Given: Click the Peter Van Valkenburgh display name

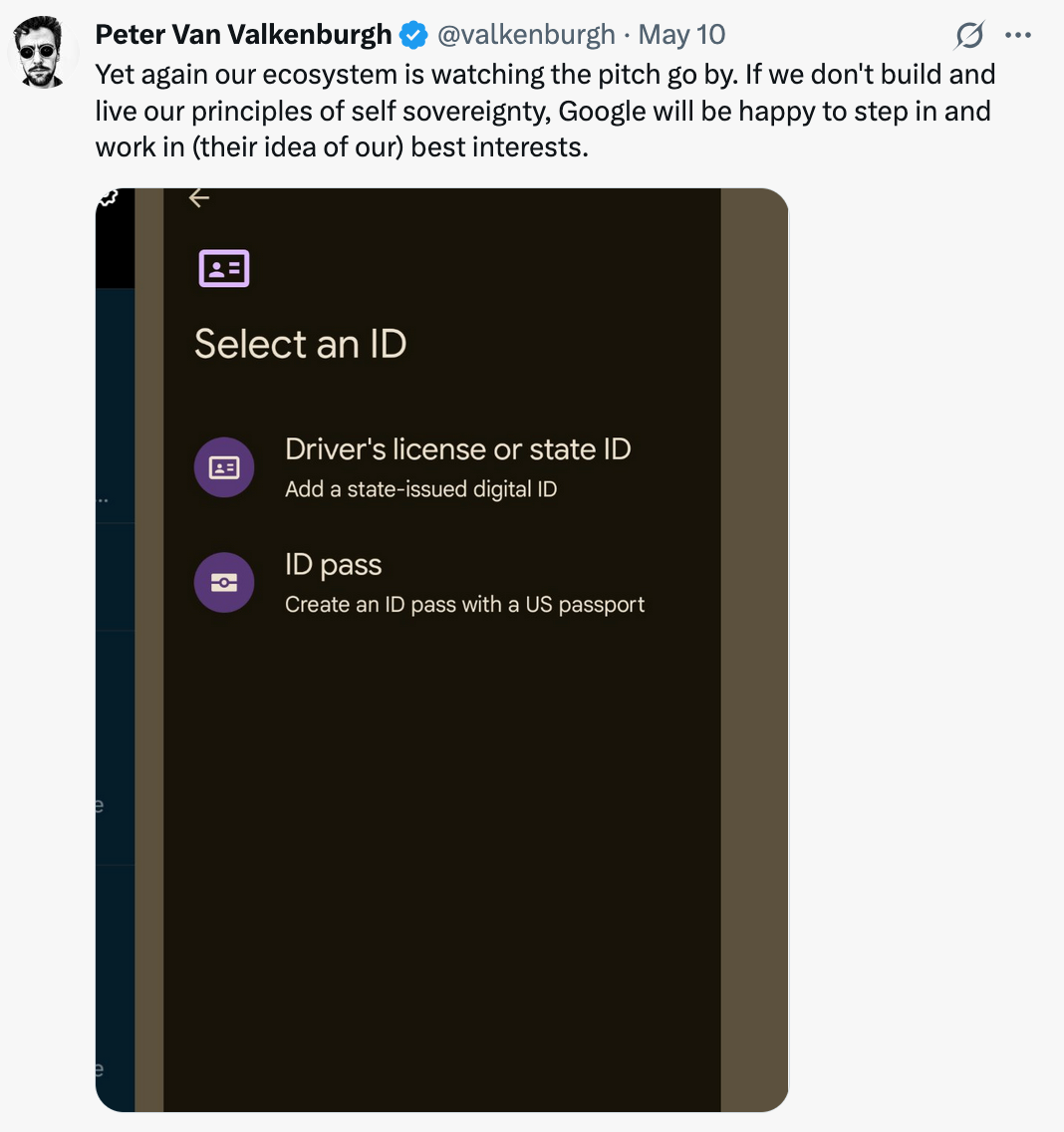Looking at the screenshot, I should (243, 35).
